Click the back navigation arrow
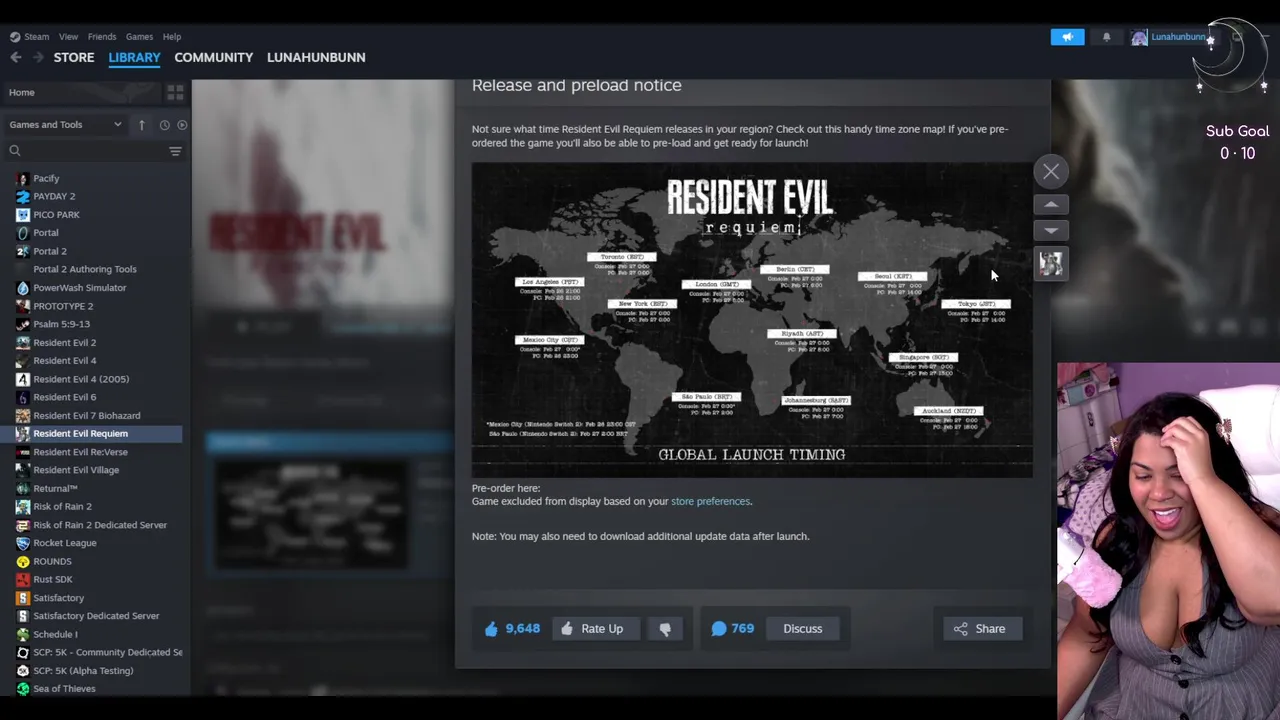The width and height of the screenshot is (1280, 720). (x=16, y=57)
